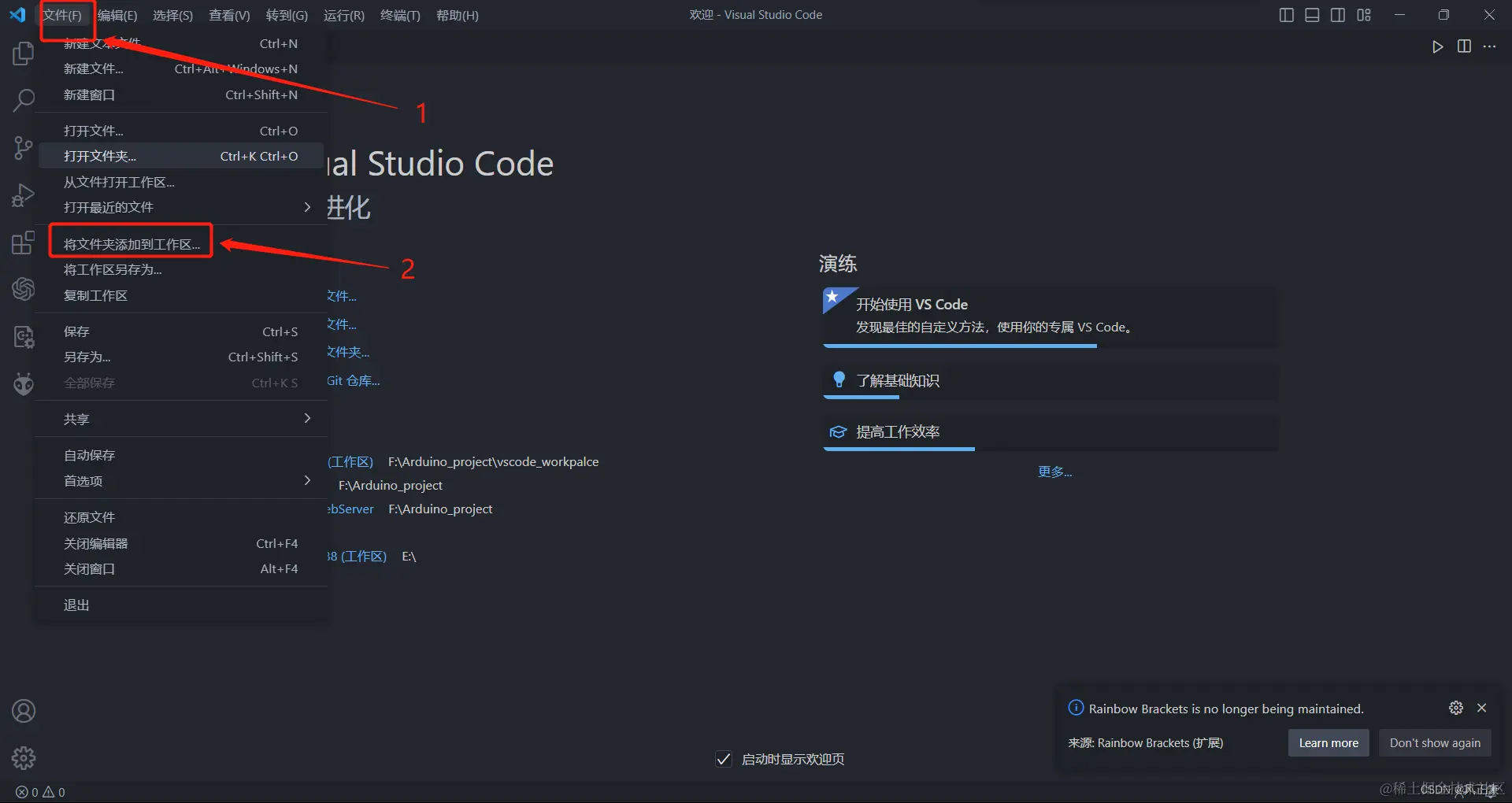Expand the '首选项' submenu
This screenshot has height=803, width=1512.
pos(181,481)
